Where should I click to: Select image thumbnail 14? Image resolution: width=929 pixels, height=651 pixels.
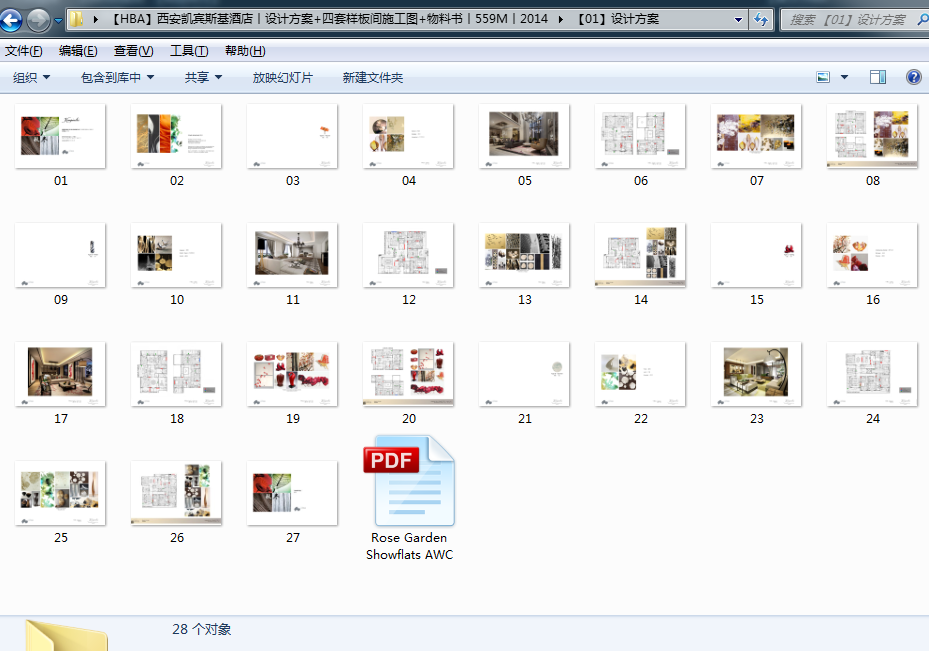click(640, 255)
